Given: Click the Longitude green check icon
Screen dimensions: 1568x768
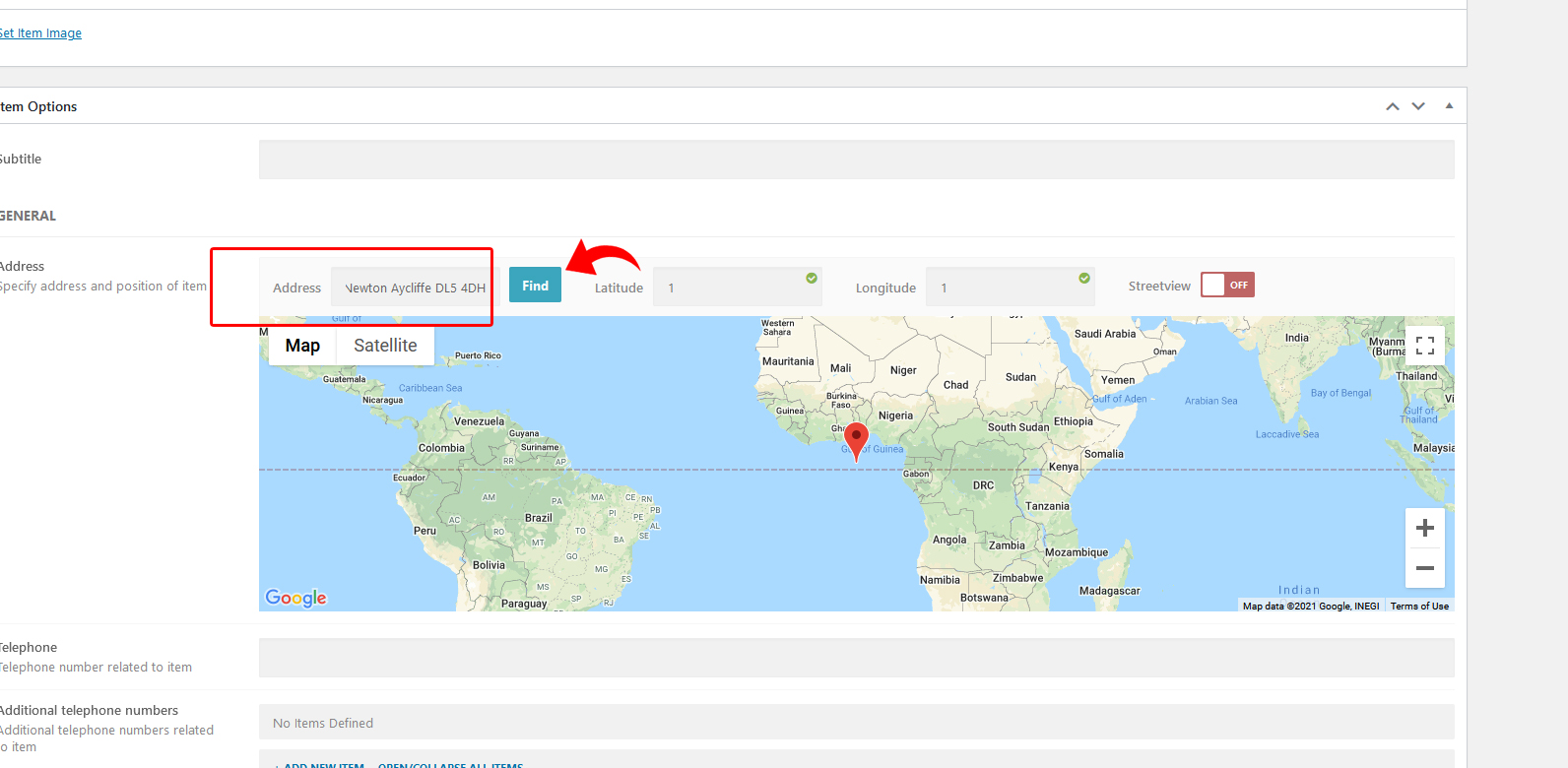Looking at the screenshot, I should pyautogui.click(x=1084, y=279).
